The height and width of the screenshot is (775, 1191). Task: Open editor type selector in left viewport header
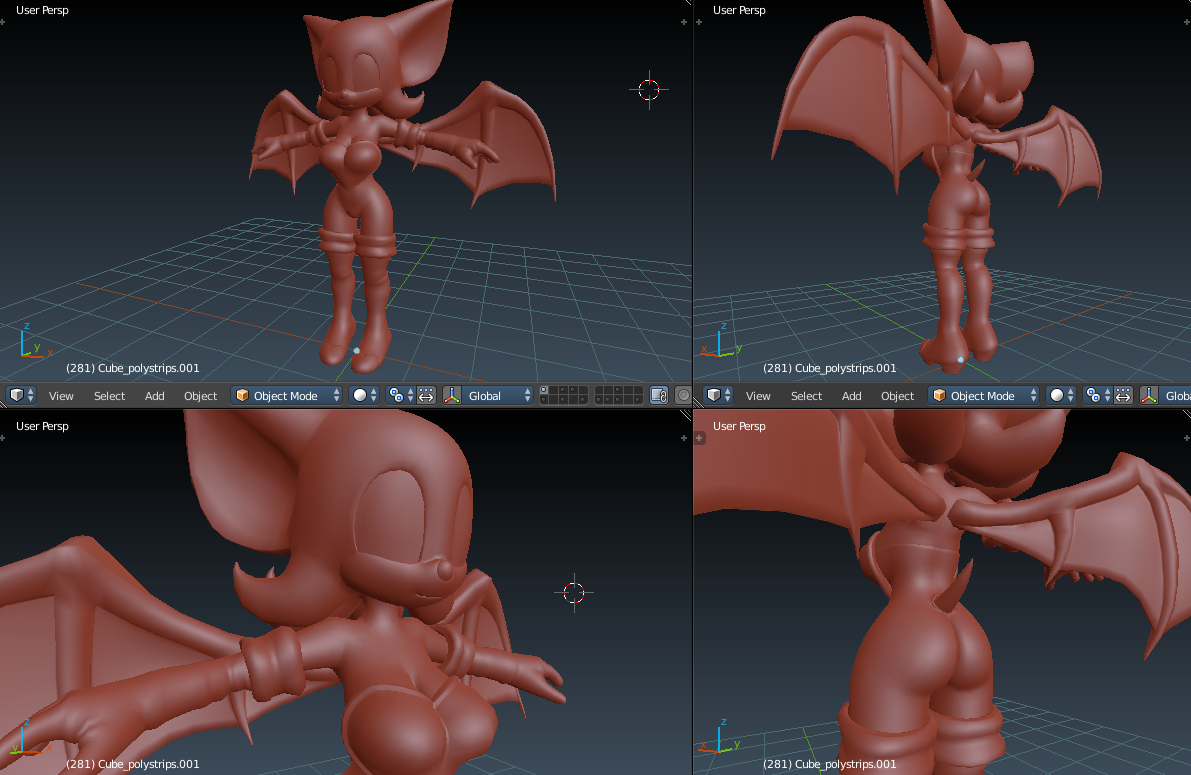tap(21, 395)
